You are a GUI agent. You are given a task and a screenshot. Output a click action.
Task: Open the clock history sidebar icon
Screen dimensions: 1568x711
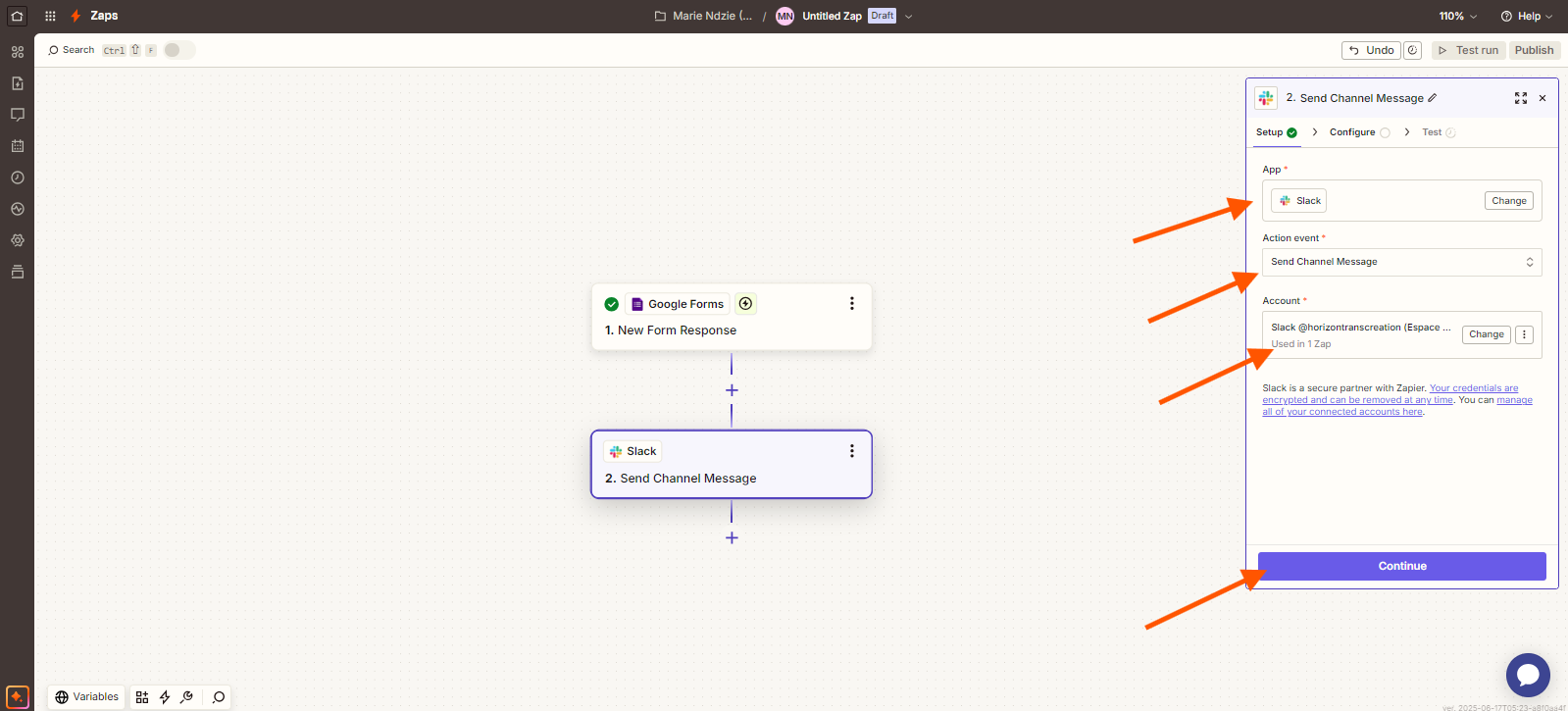[x=17, y=178]
